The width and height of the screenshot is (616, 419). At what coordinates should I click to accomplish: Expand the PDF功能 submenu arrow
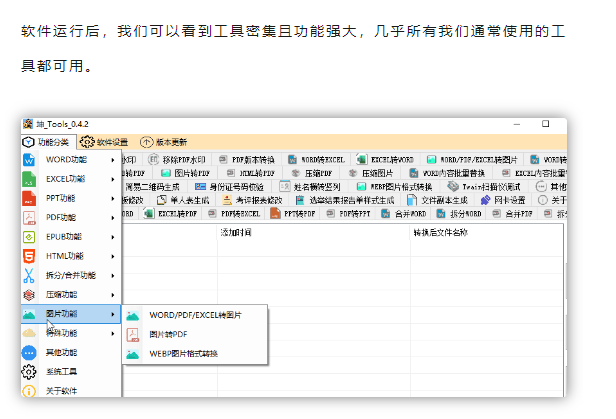pyautogui.click(x=113, y=217)
